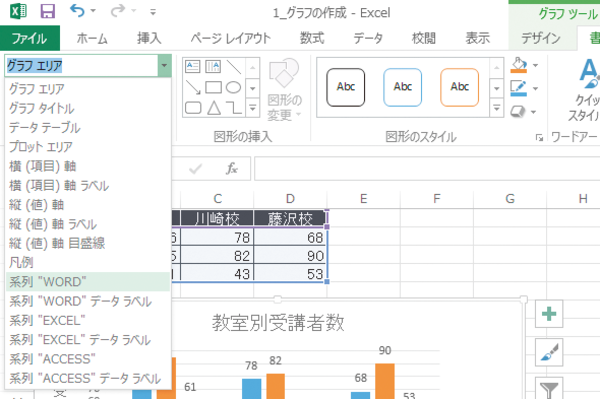Select 縦 (値) 軸 目盛線 entry
The height and width of the screenshot is (399, 600).
pos(88,243)
